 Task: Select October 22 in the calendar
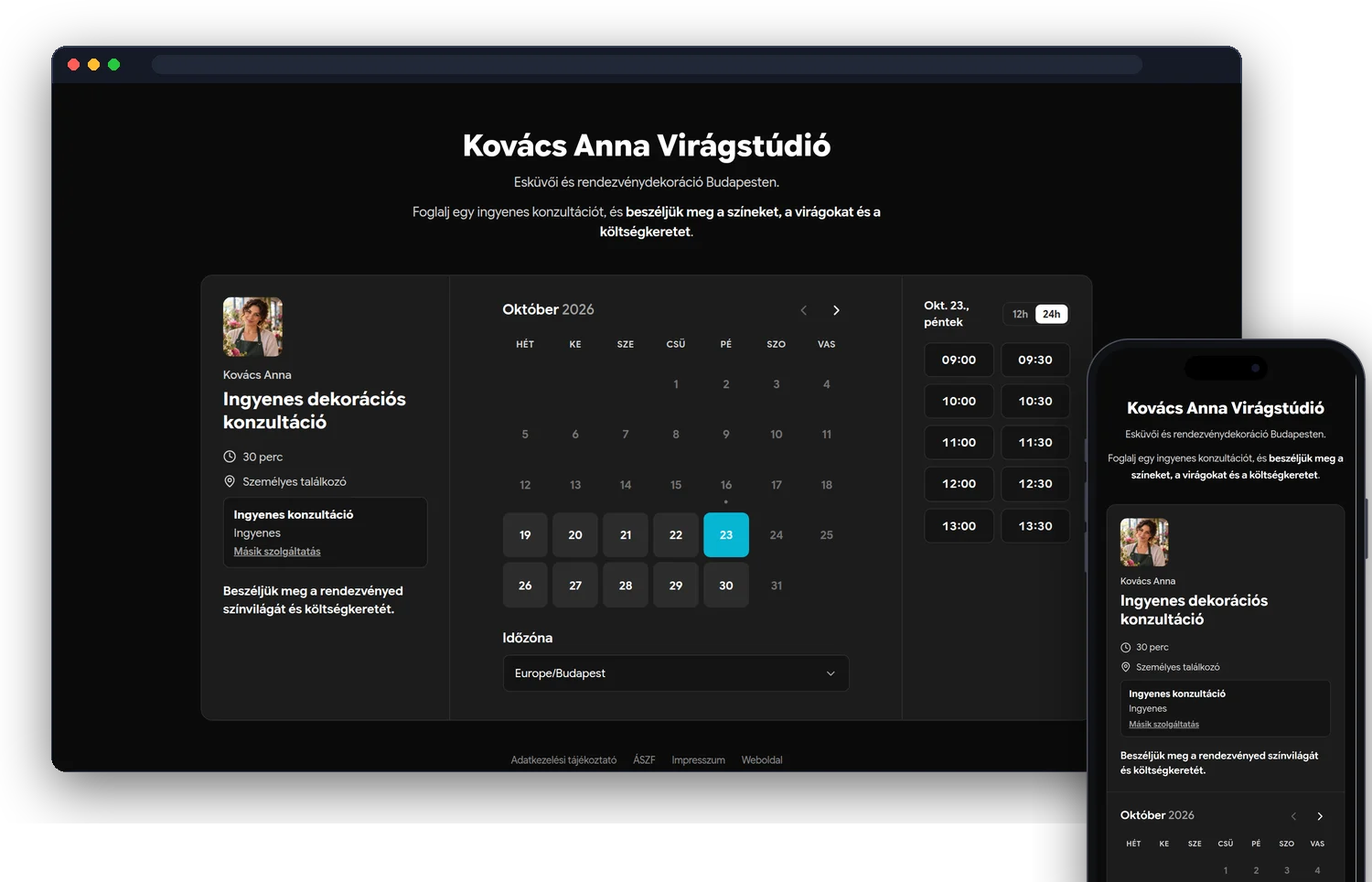tap(676, 535)
